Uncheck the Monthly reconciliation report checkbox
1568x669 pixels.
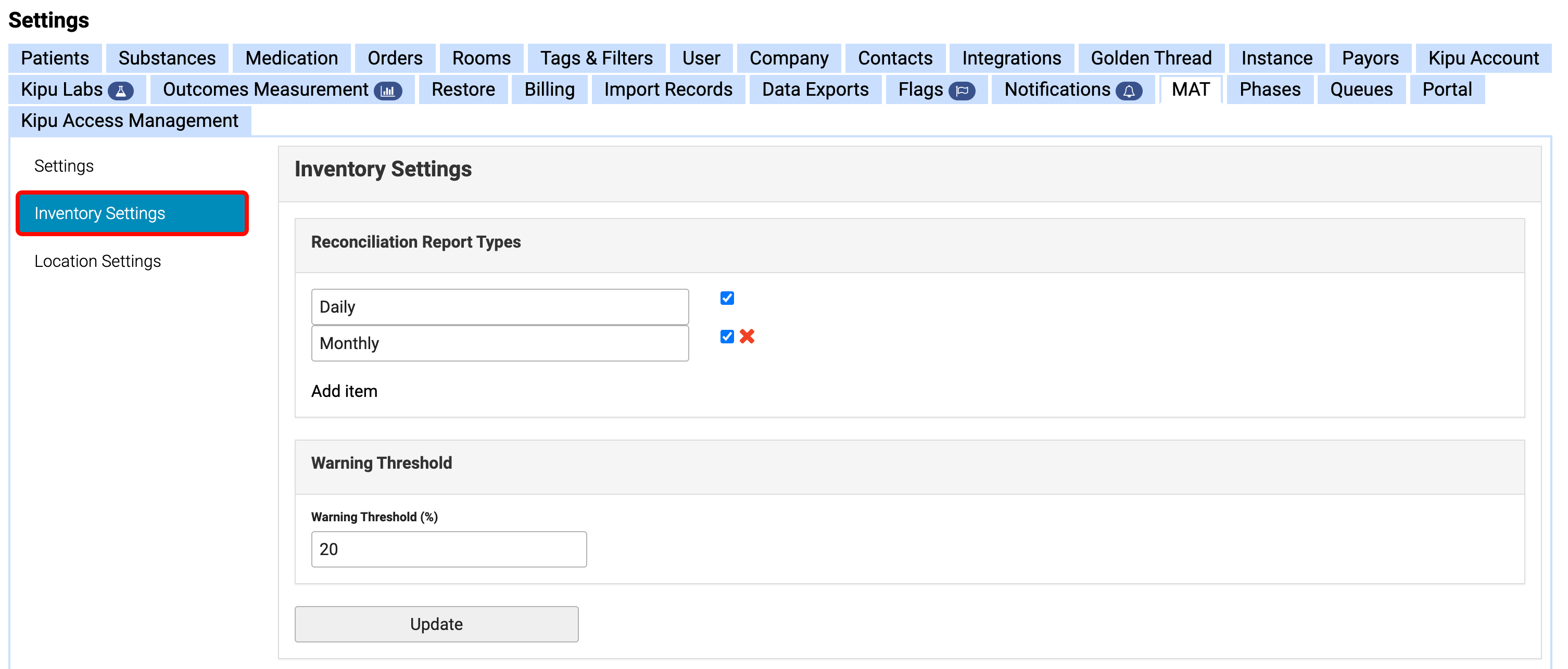(x=726, y=337)
